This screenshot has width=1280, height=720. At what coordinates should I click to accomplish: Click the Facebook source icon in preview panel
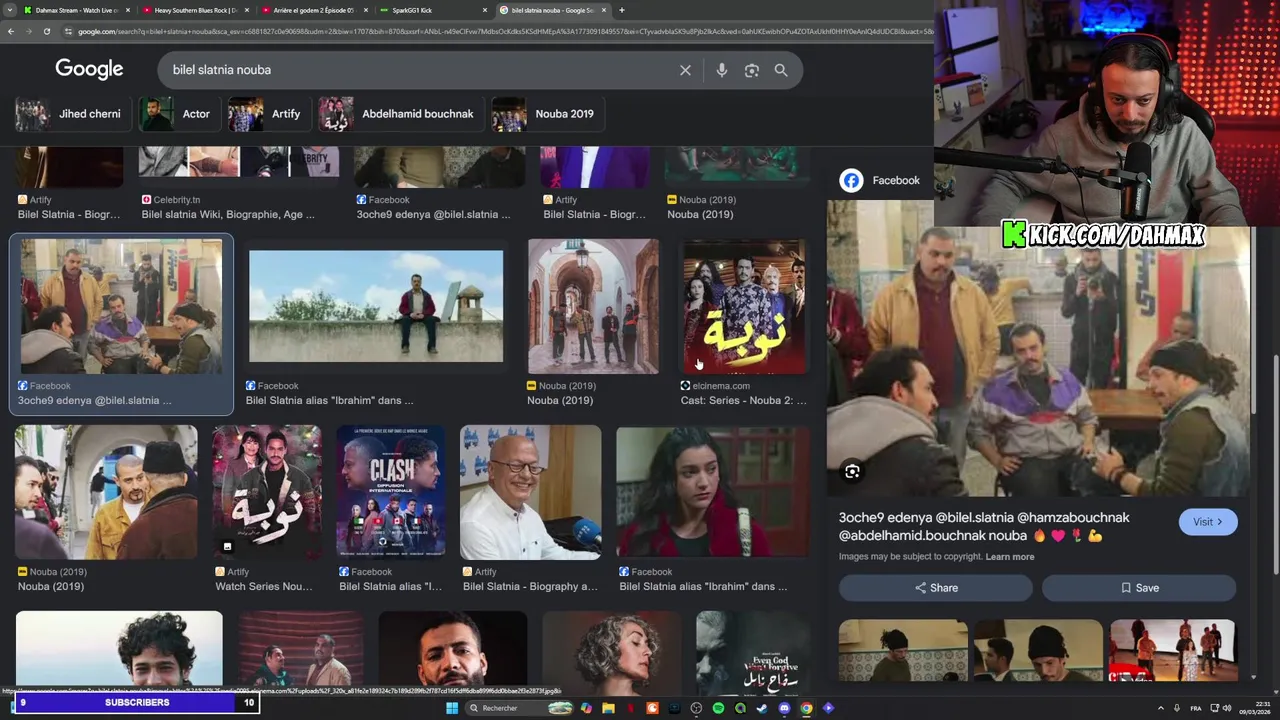[x=851, y=180]
